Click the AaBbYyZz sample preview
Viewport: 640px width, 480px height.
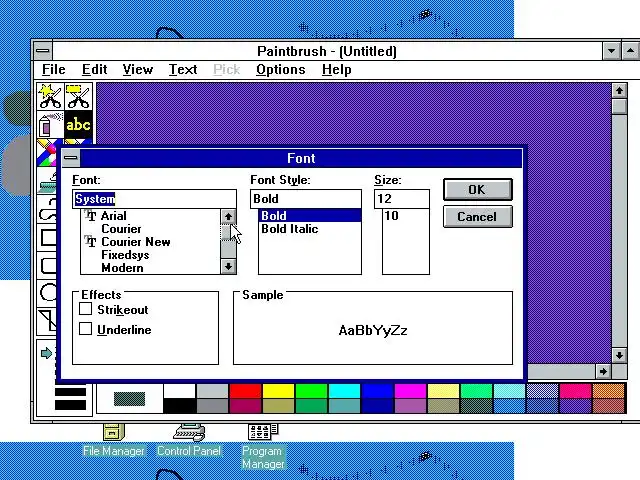(x=373, y=330)
